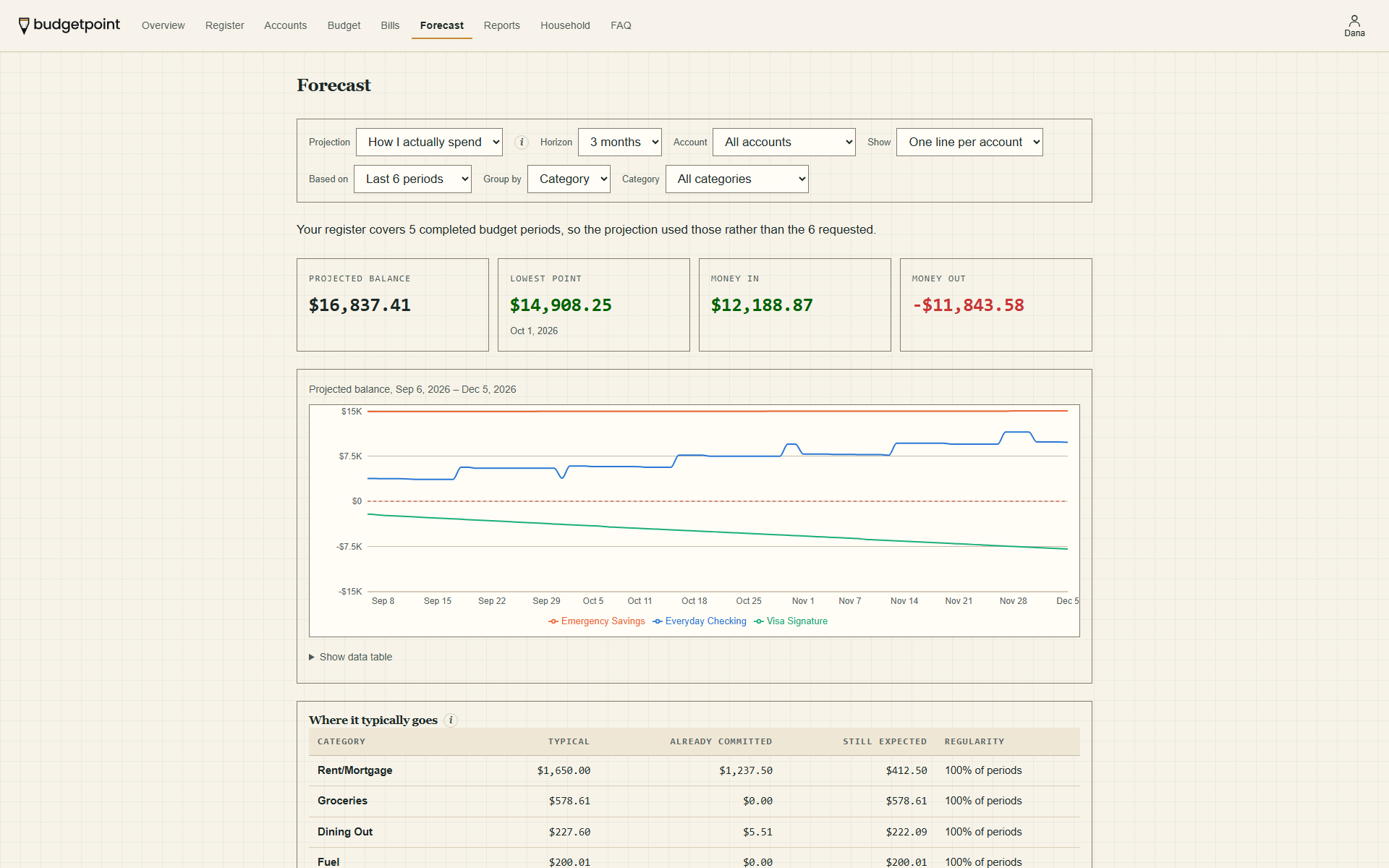Open the Based on Last 6 periods dropdown

tap(412, 179)
